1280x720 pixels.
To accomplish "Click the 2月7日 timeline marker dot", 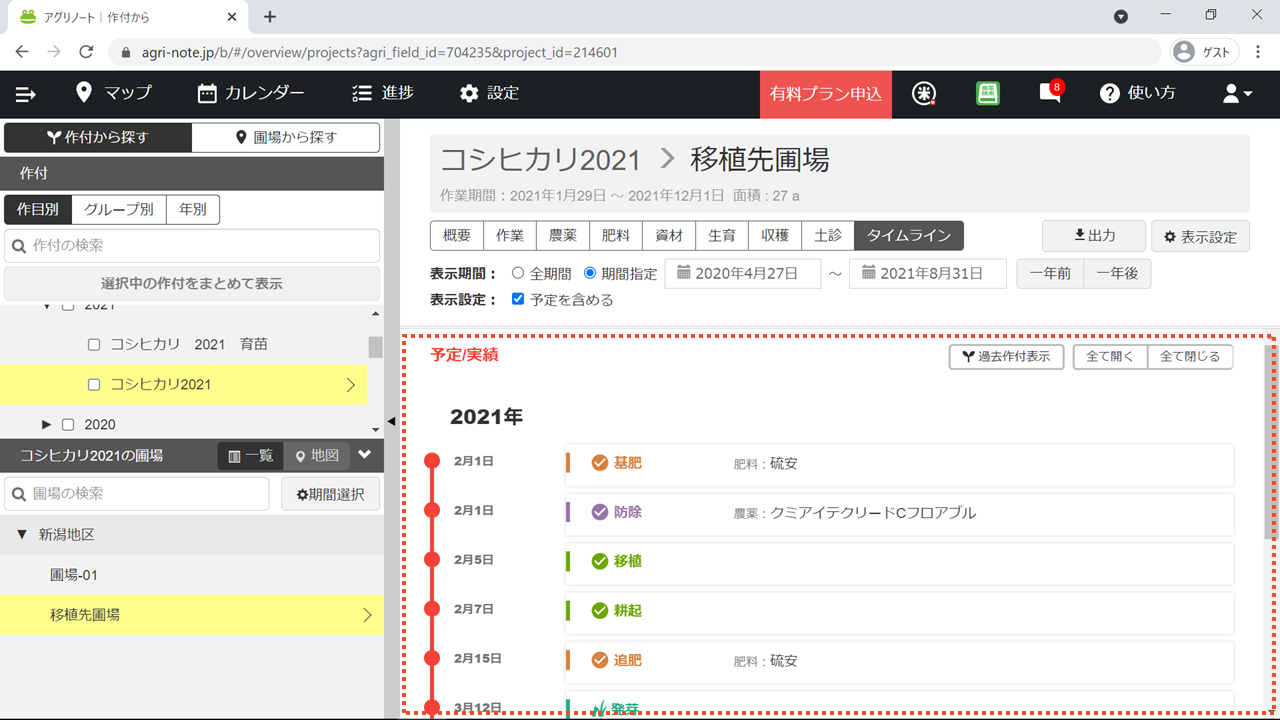I will pos(432,609).
